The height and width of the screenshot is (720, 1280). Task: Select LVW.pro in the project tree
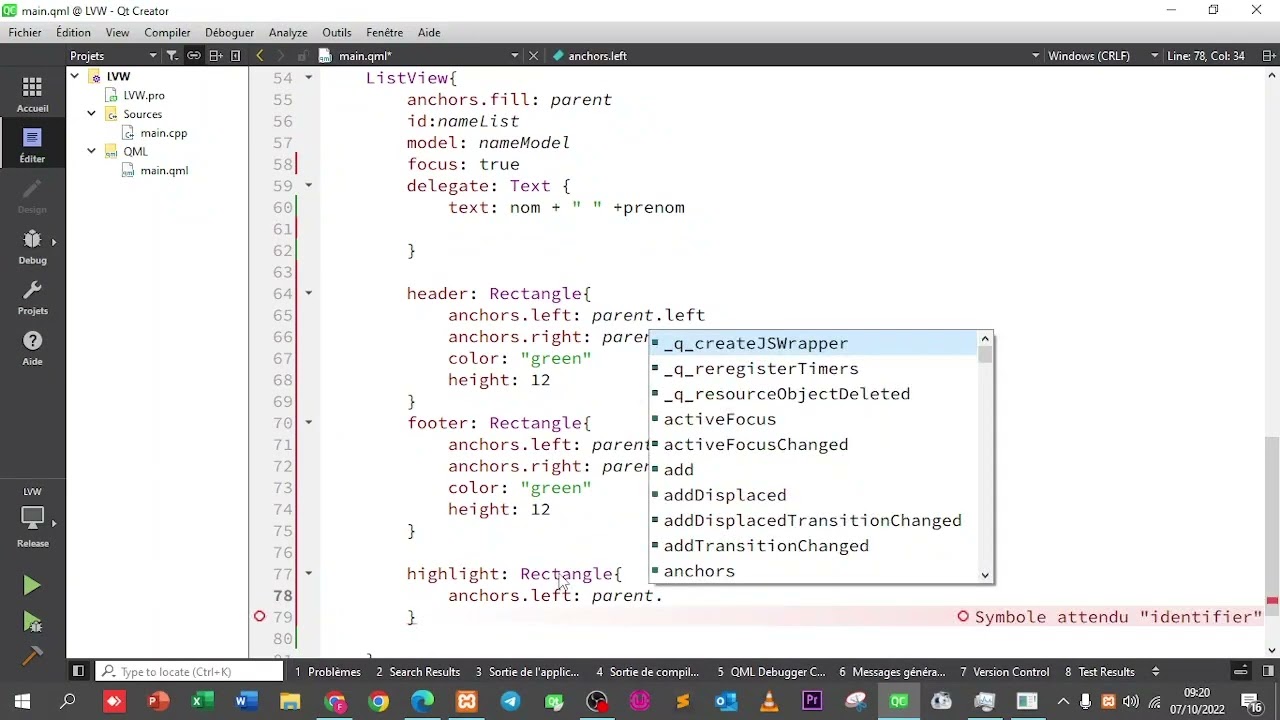point(144,95)
